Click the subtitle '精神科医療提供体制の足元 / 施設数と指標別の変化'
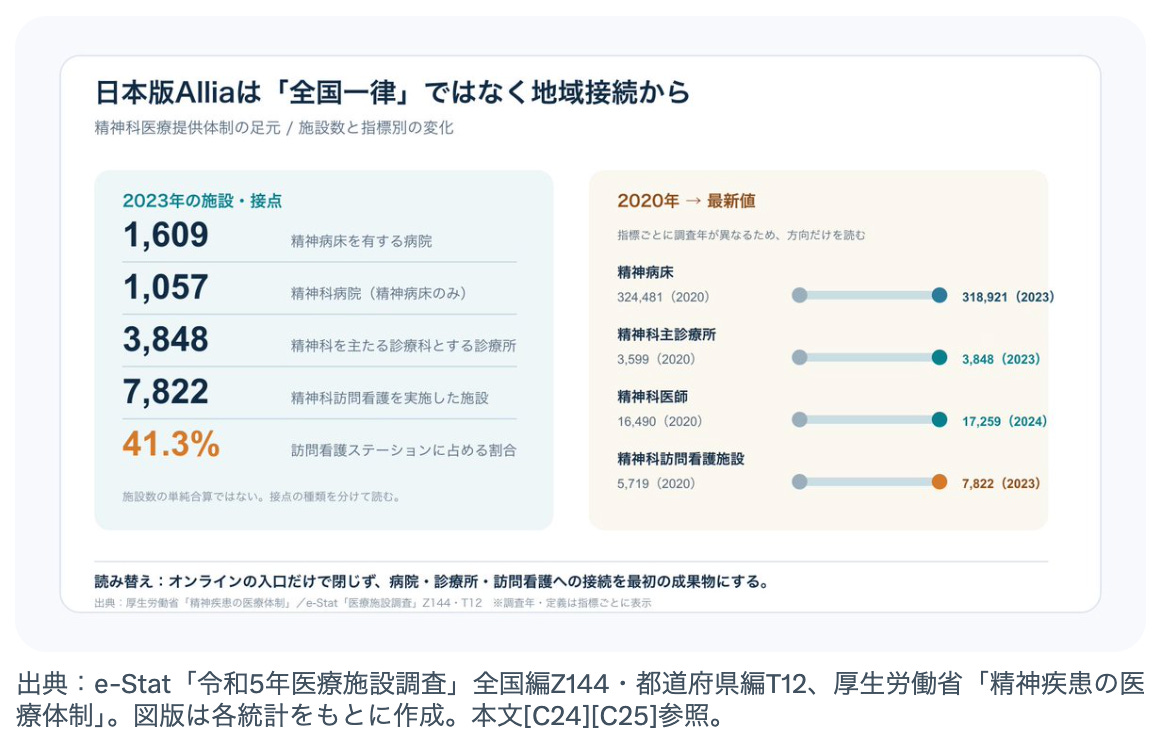Screen dimensions: 1164x752 click(x=274, y=128)
